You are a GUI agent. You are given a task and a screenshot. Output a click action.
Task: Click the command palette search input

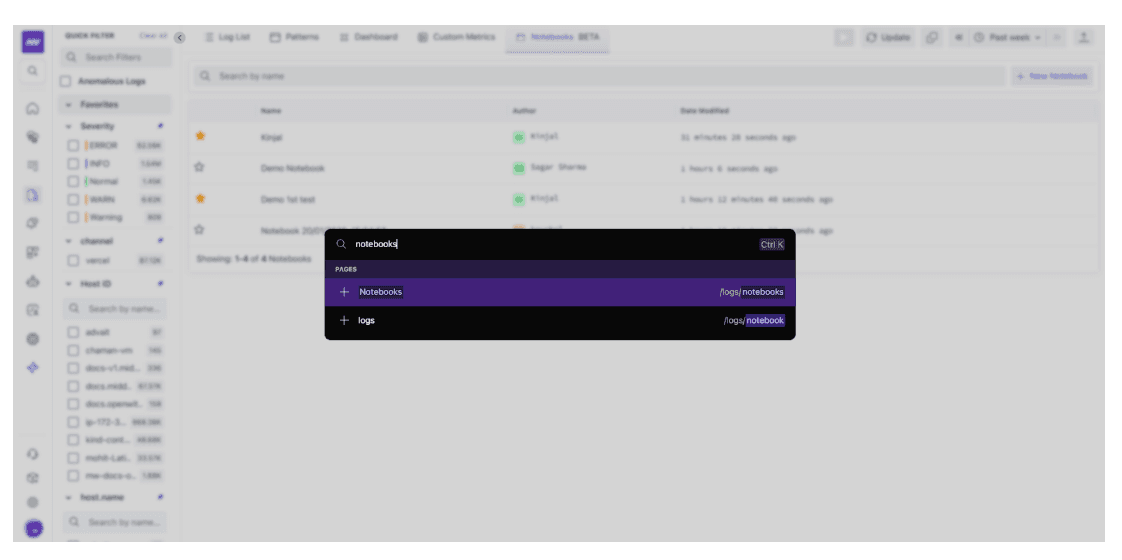click(550, 244)
